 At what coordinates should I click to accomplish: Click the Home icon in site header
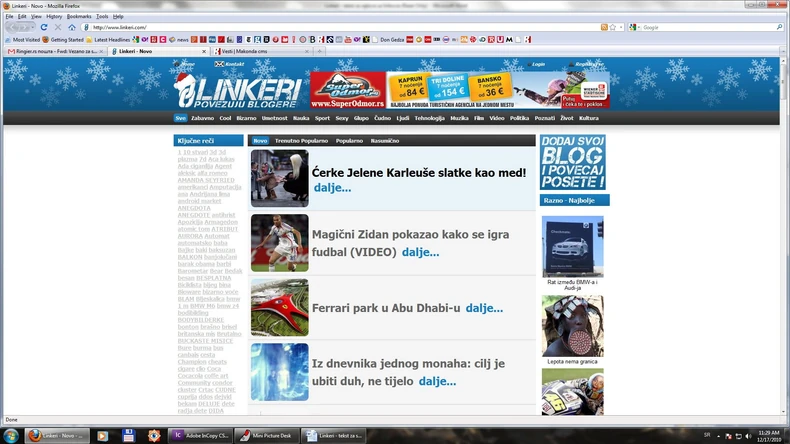click(x=187, y=64)
